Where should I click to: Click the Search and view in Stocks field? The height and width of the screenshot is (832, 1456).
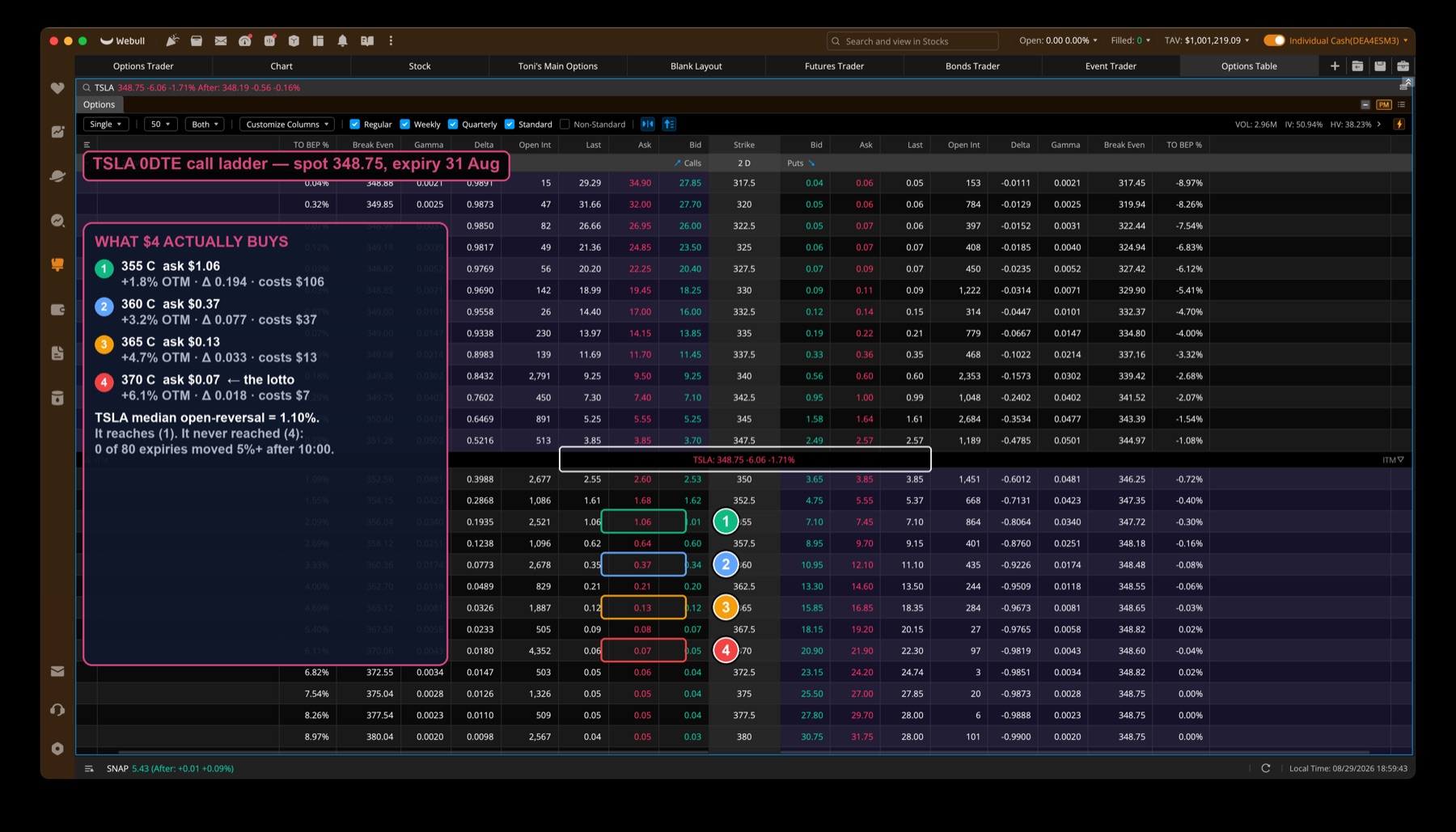912,41
